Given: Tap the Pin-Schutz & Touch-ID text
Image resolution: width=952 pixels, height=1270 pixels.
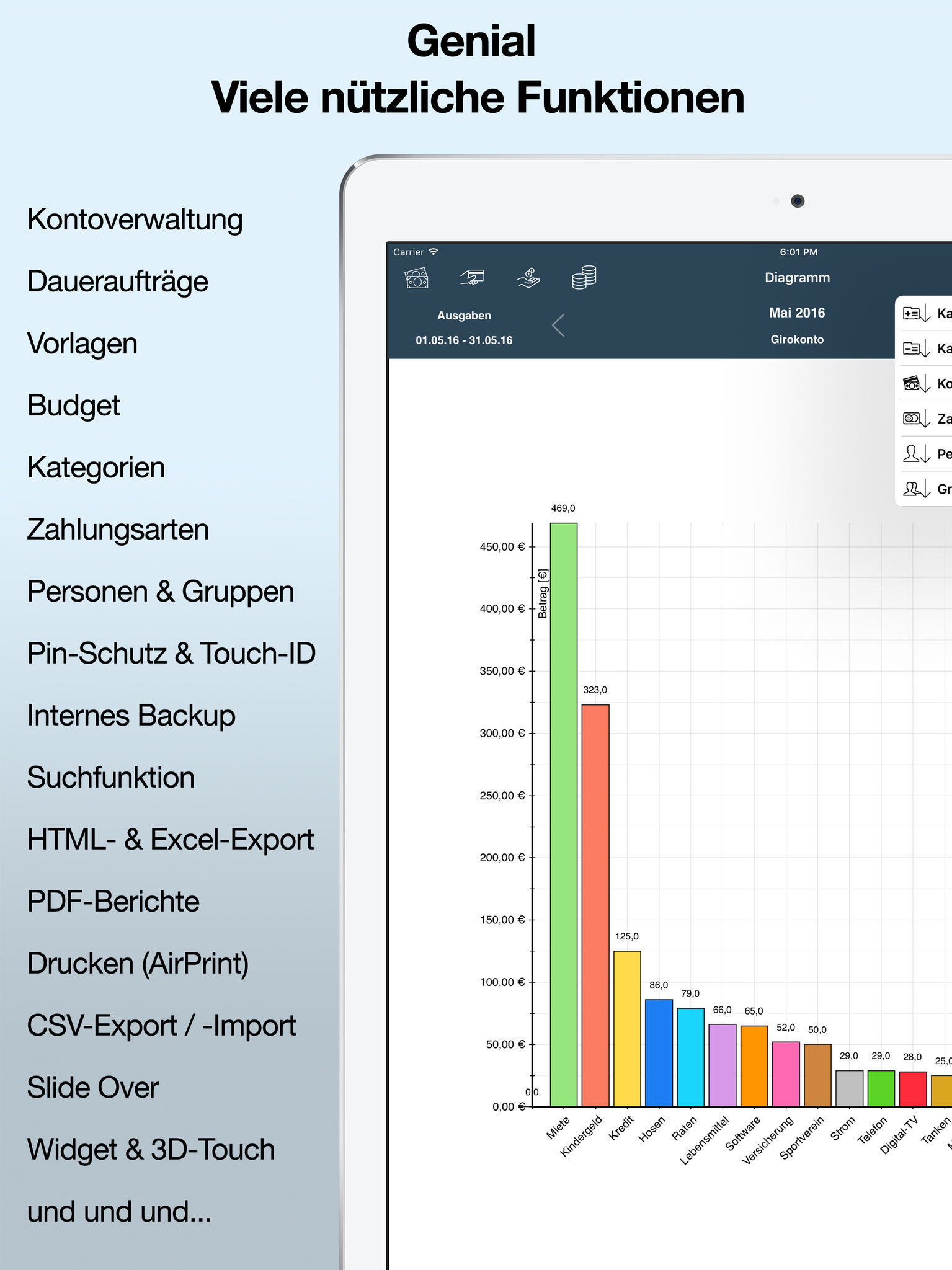Looking at the screenshot, I should [x=172, y=654].
